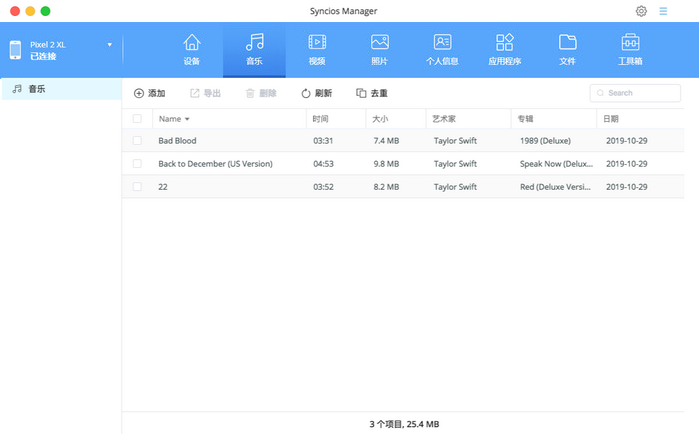Select the song titled 22
The height and width of the screenshot is (439, 699).
click(163, 187)
